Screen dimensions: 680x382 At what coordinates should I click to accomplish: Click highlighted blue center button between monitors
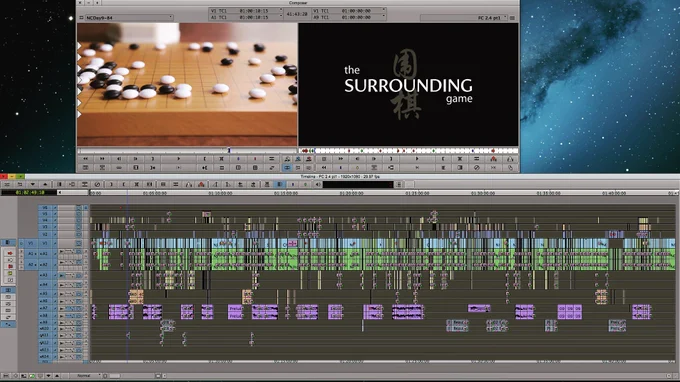pos(287,167)
